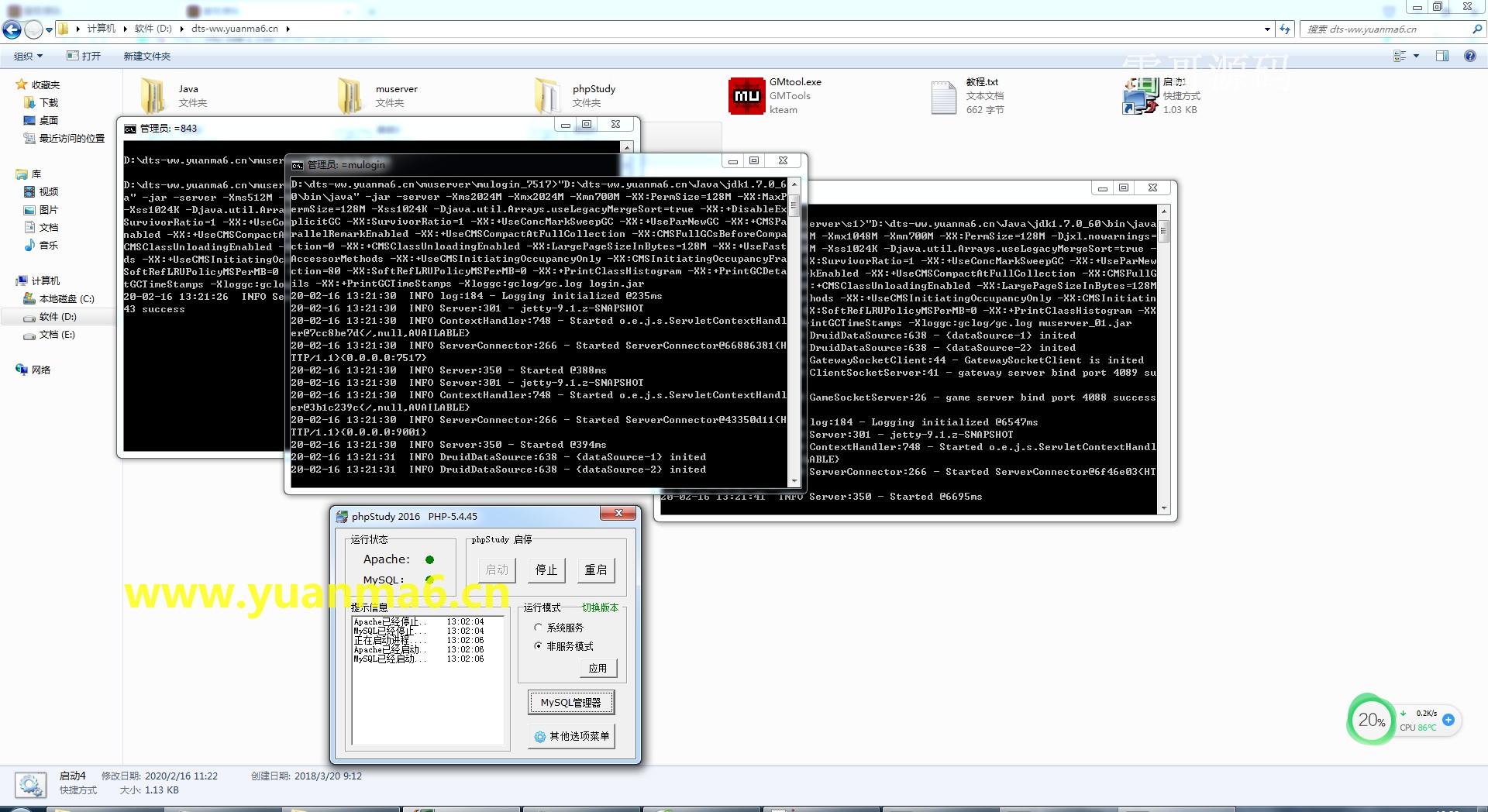Open the 教程.txt document icon

[943, 97]
